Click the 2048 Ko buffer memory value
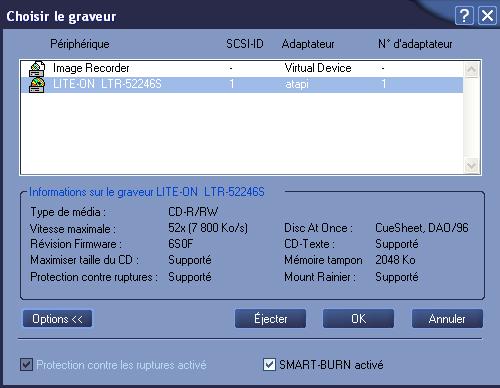Screen dimensions: 500x388 (x=395, y=260)
